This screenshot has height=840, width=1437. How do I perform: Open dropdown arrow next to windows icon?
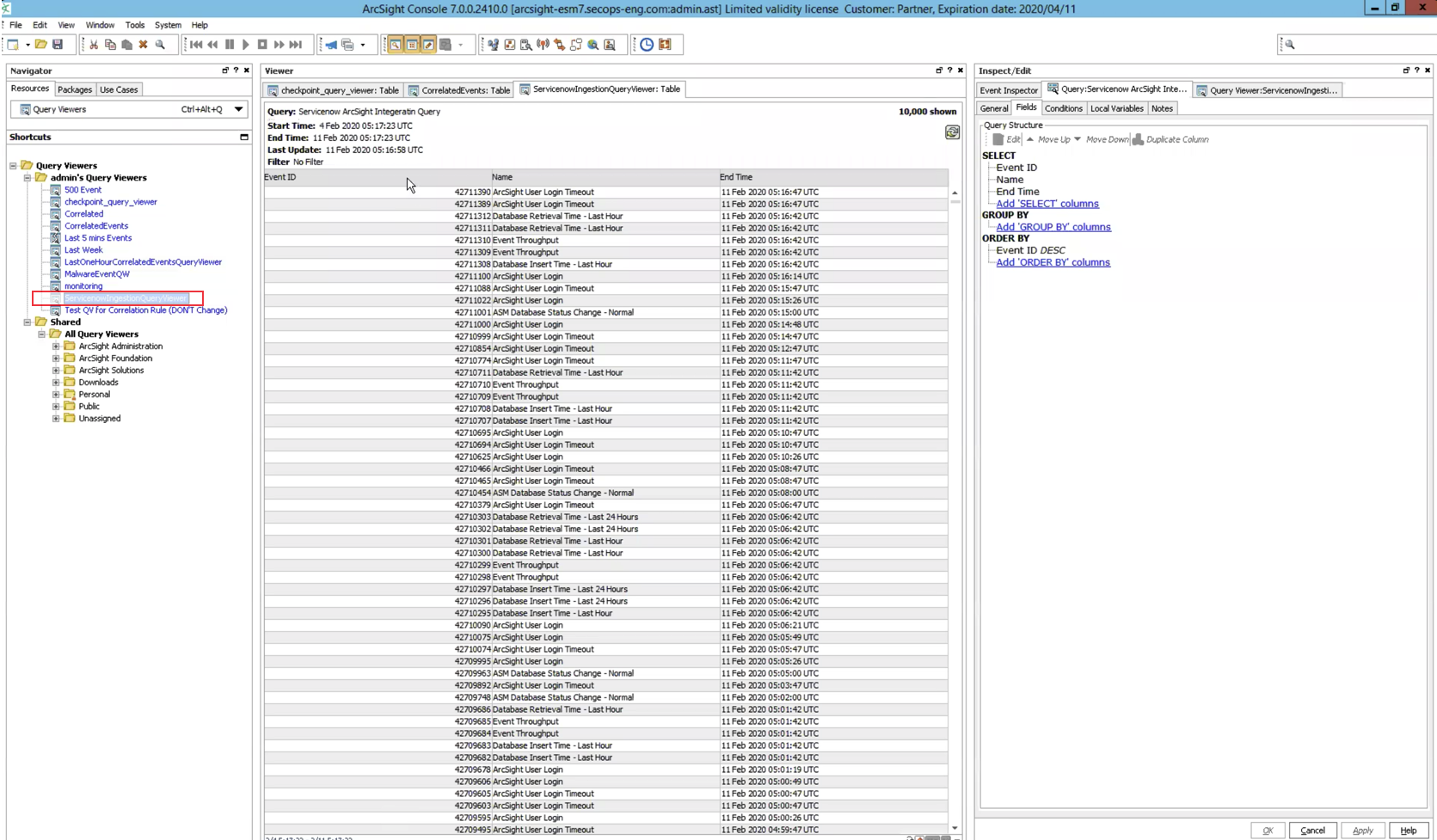363,45
